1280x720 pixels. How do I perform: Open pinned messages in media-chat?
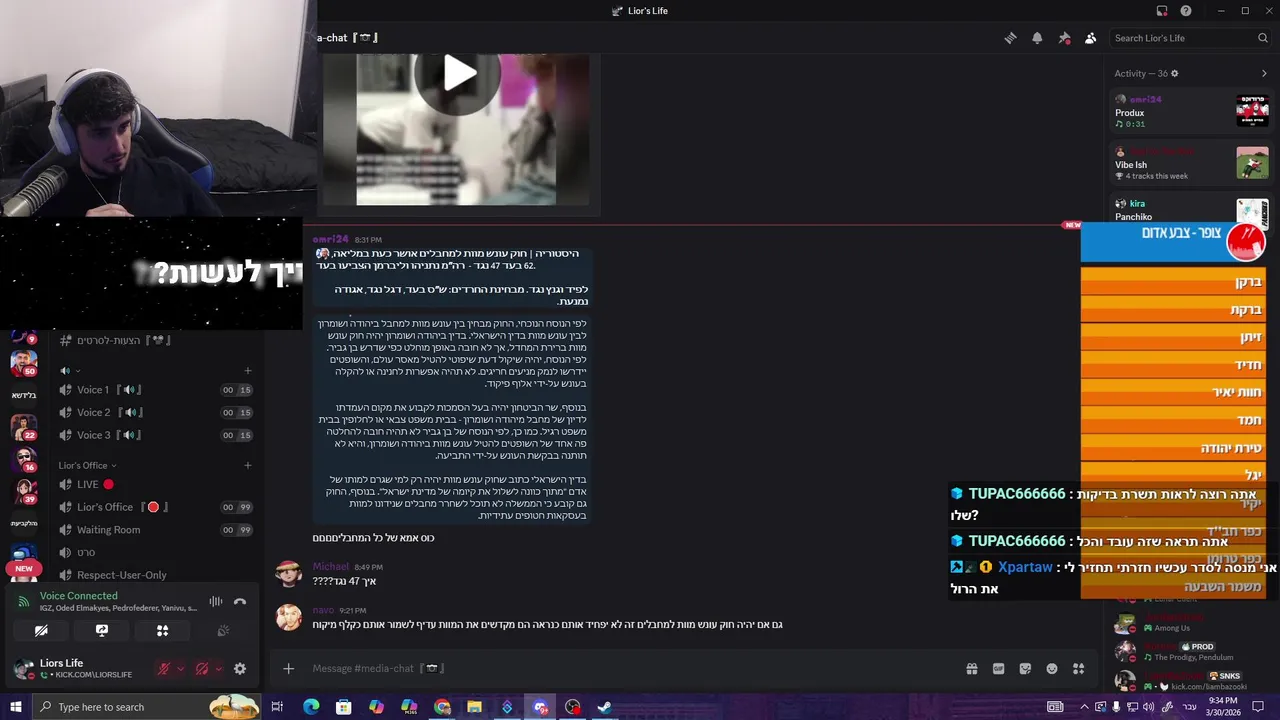(1064, 38)
